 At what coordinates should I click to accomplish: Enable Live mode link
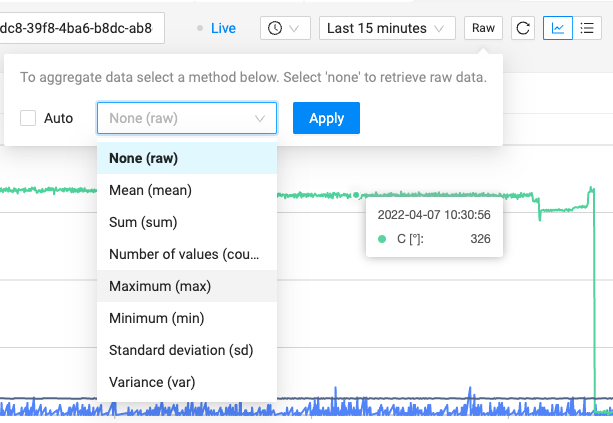(223, 28)
